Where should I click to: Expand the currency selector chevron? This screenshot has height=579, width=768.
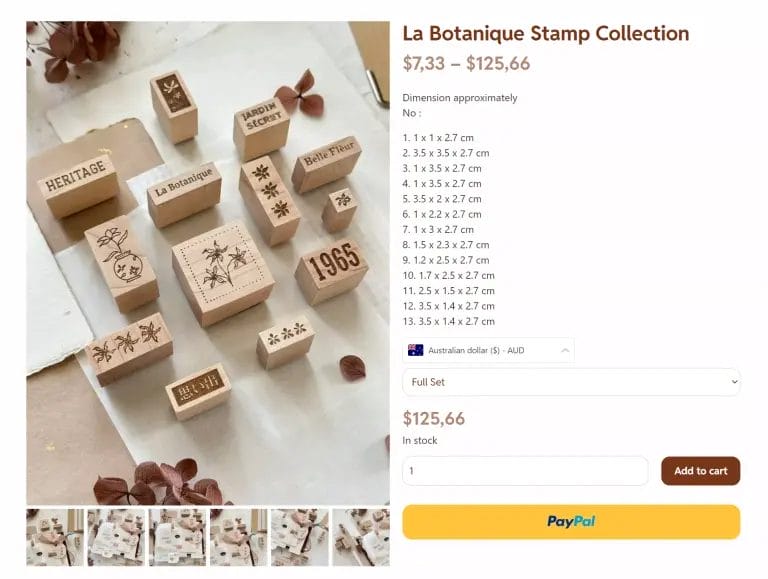pos(565,351)
